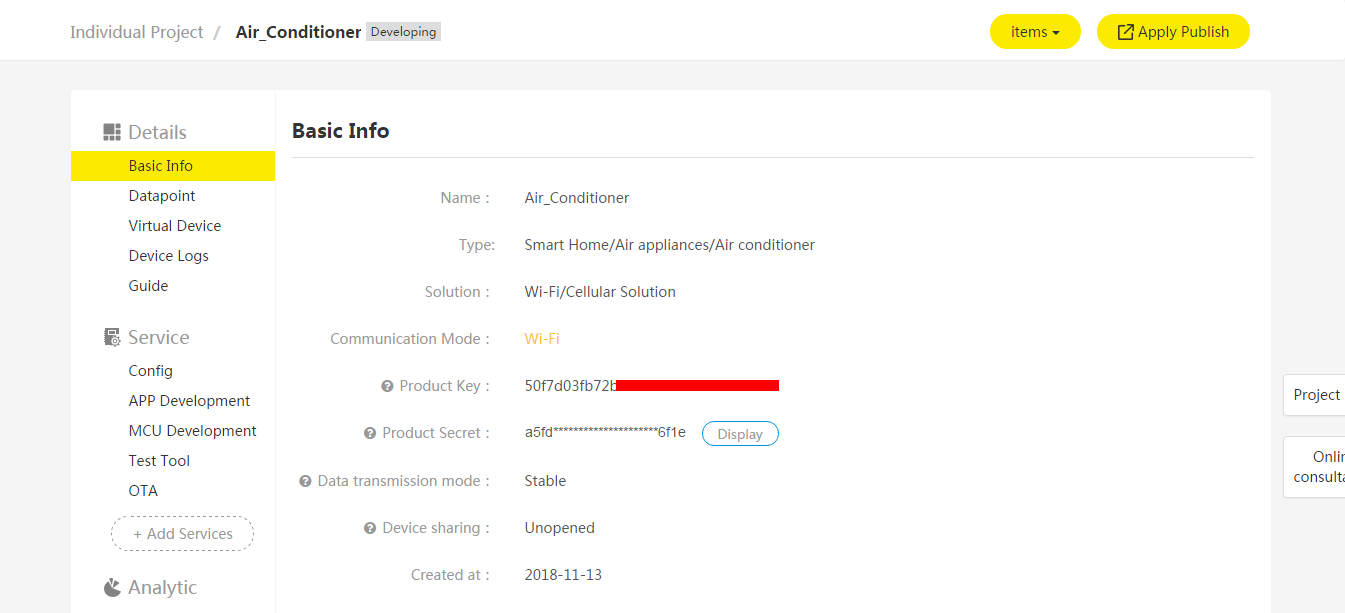Click the Wi-Fi communication mode link
This screenshot has height=613, width=1345.
tap(542, 339)
